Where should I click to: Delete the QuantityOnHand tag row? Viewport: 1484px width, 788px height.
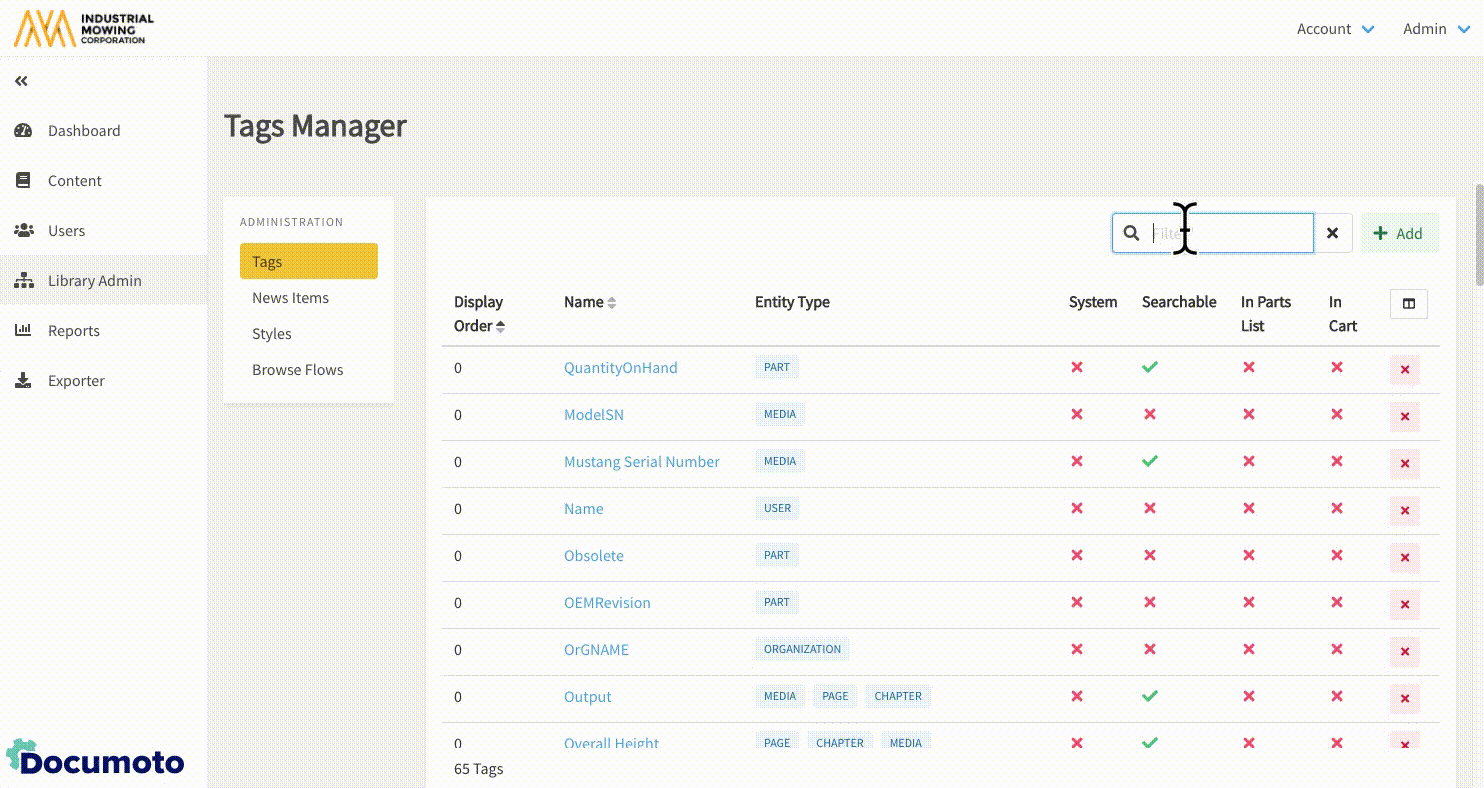pos(1404,370)
